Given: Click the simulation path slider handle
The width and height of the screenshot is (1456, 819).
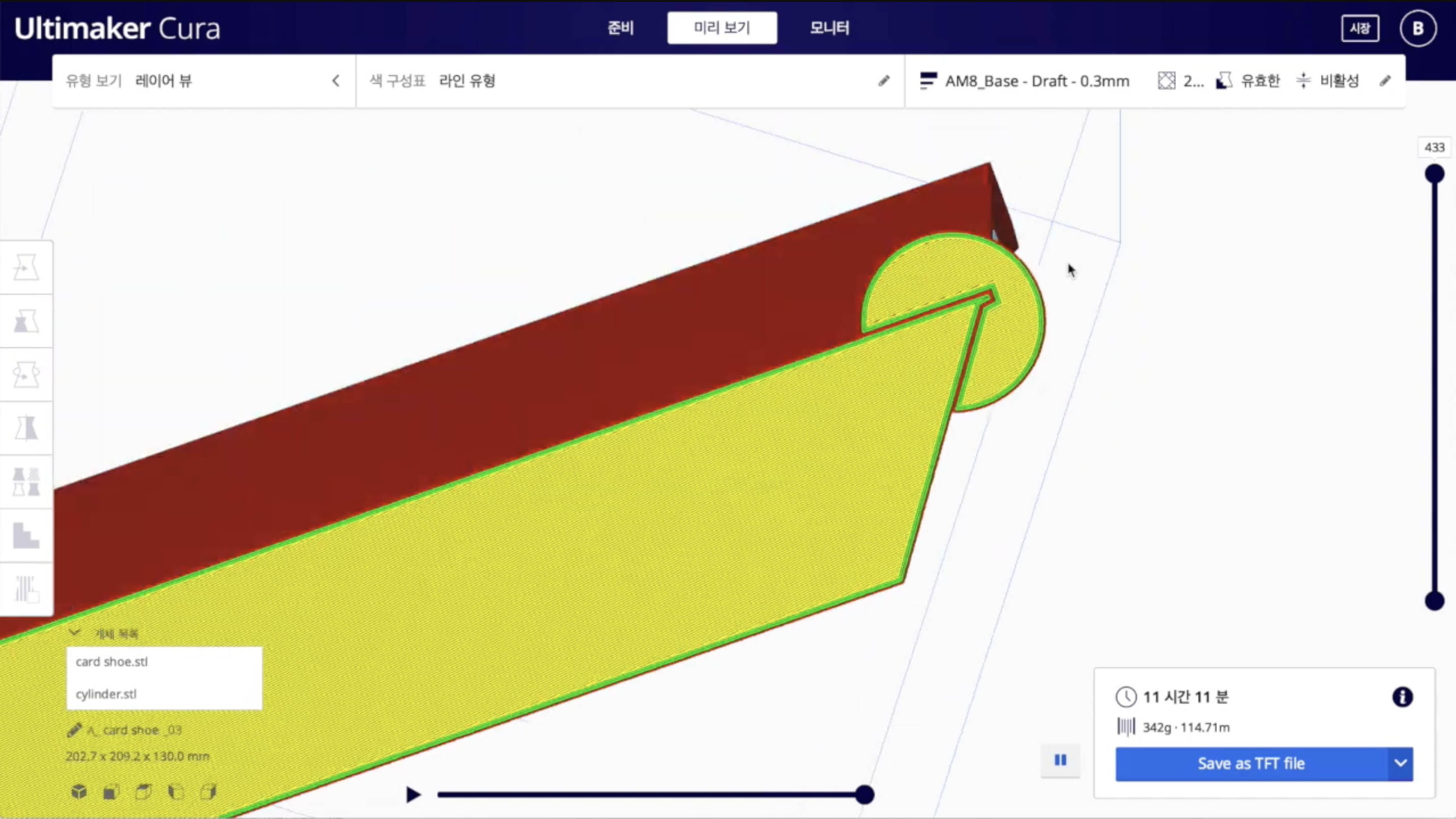Looking at the screenshot, I should click(864, 795).
